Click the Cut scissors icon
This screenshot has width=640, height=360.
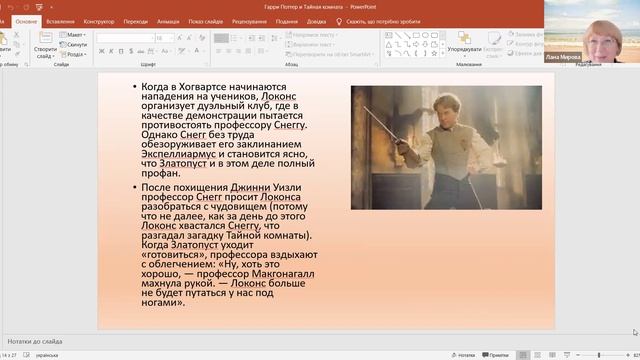tap(17, 35)
